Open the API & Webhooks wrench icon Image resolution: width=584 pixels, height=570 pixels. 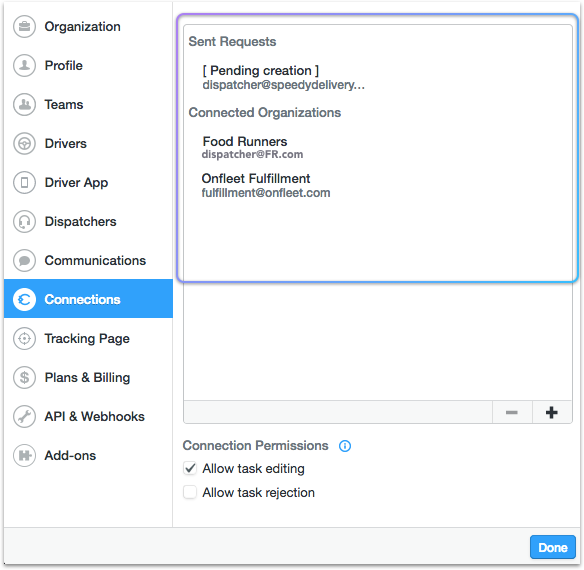(24, 417)
